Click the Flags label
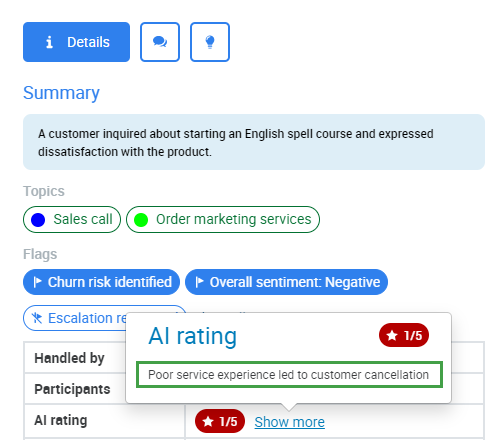The height and width of the screenshot is (440, 500). [40, 254]
